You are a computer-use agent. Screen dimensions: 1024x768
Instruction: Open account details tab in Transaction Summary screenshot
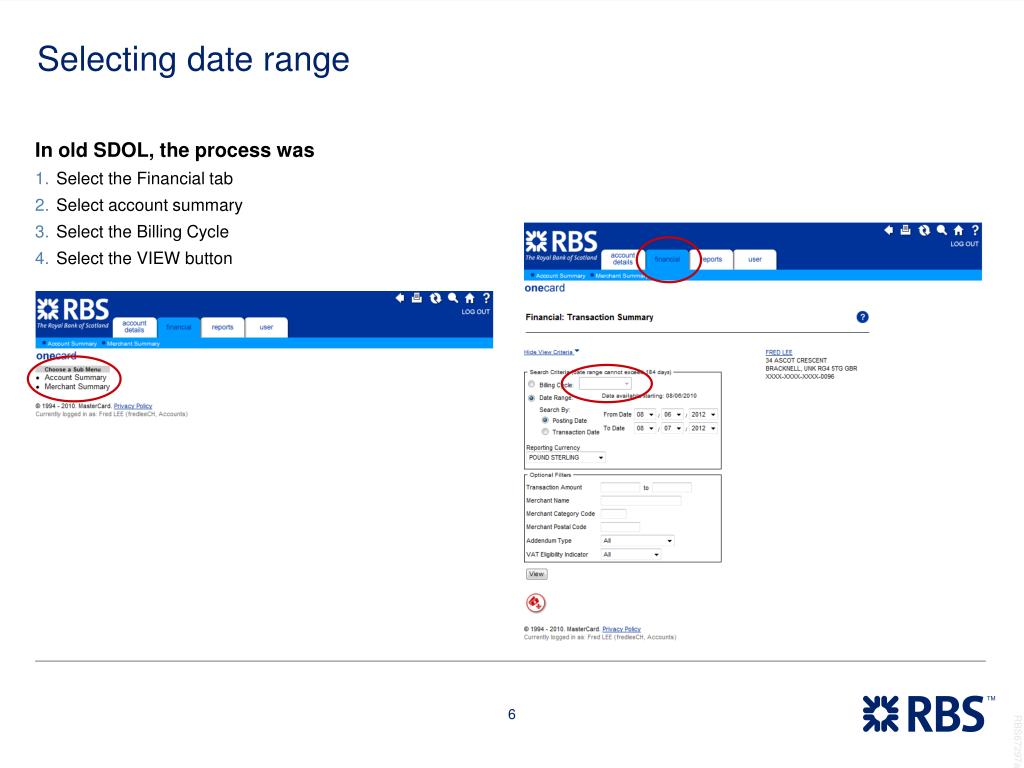tap(622, 259)
